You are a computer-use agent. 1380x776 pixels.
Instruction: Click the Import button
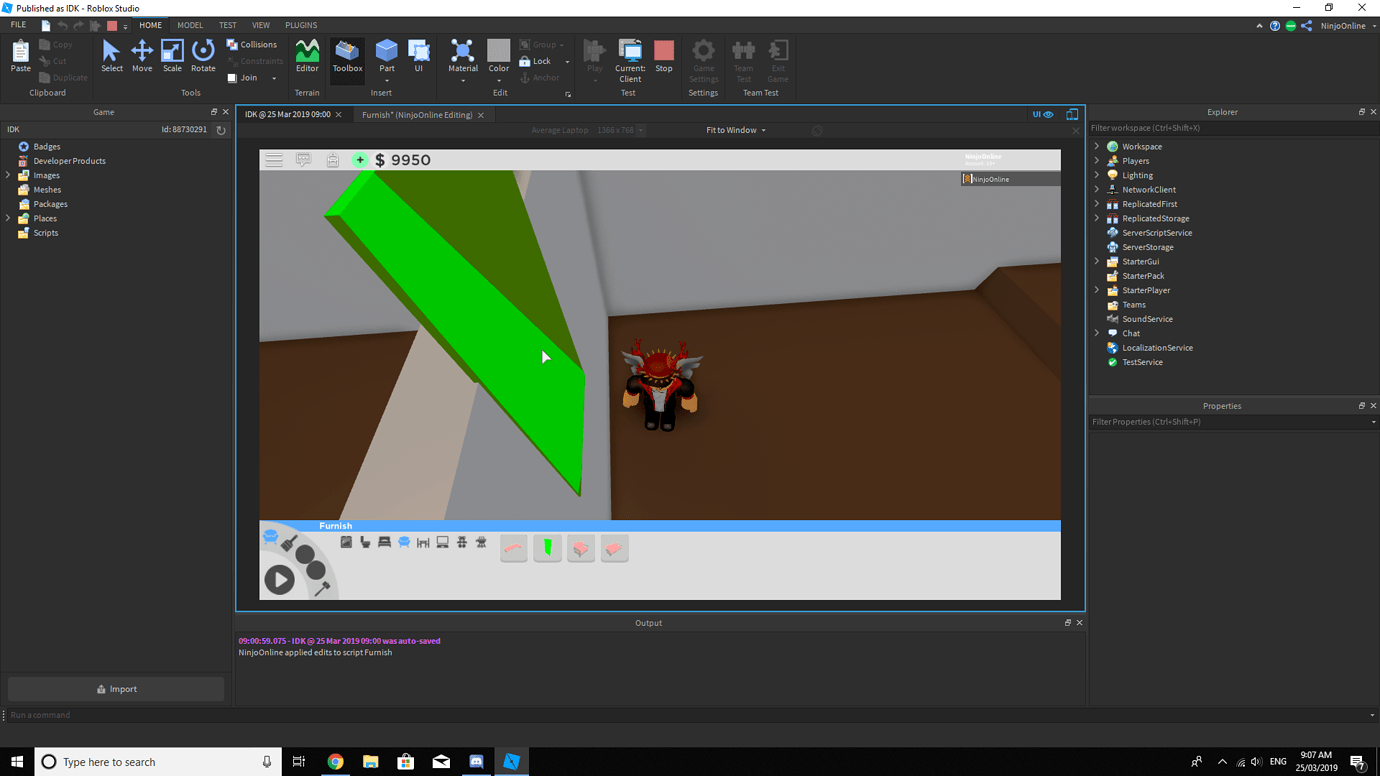(116, 689)
